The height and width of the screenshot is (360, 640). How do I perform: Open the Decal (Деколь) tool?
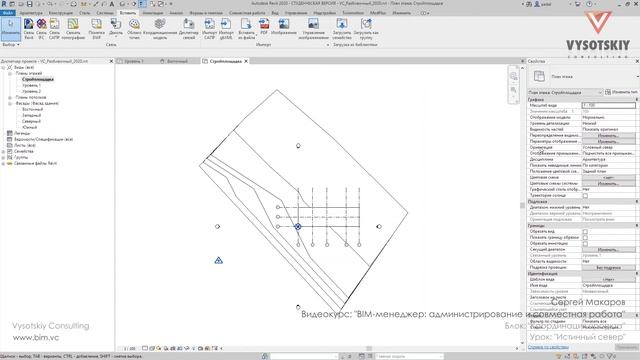[x=116, y=29]
